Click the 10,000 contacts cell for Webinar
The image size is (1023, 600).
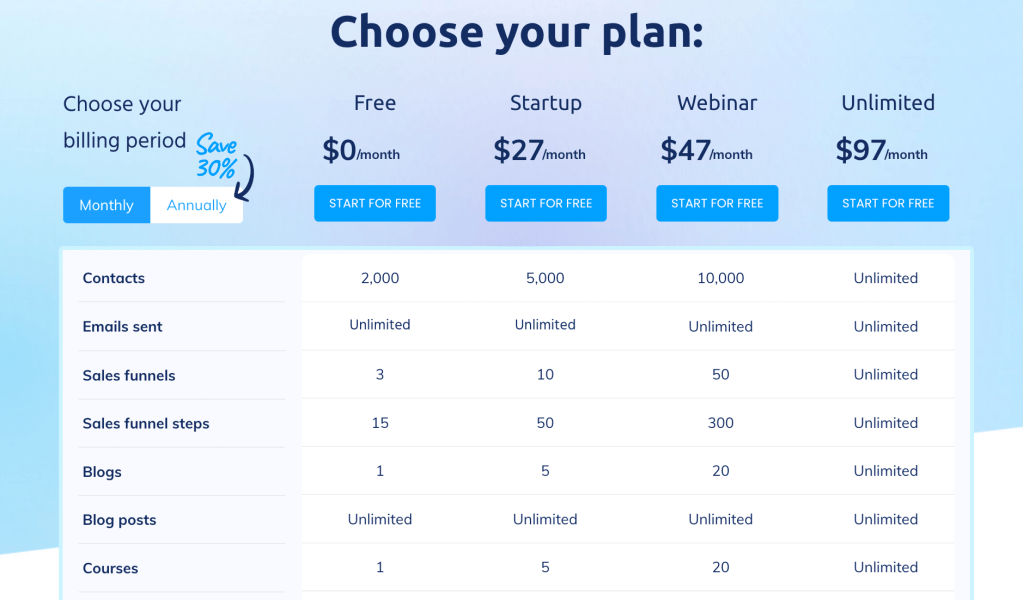pyautogui.click(x=721, y=278)
